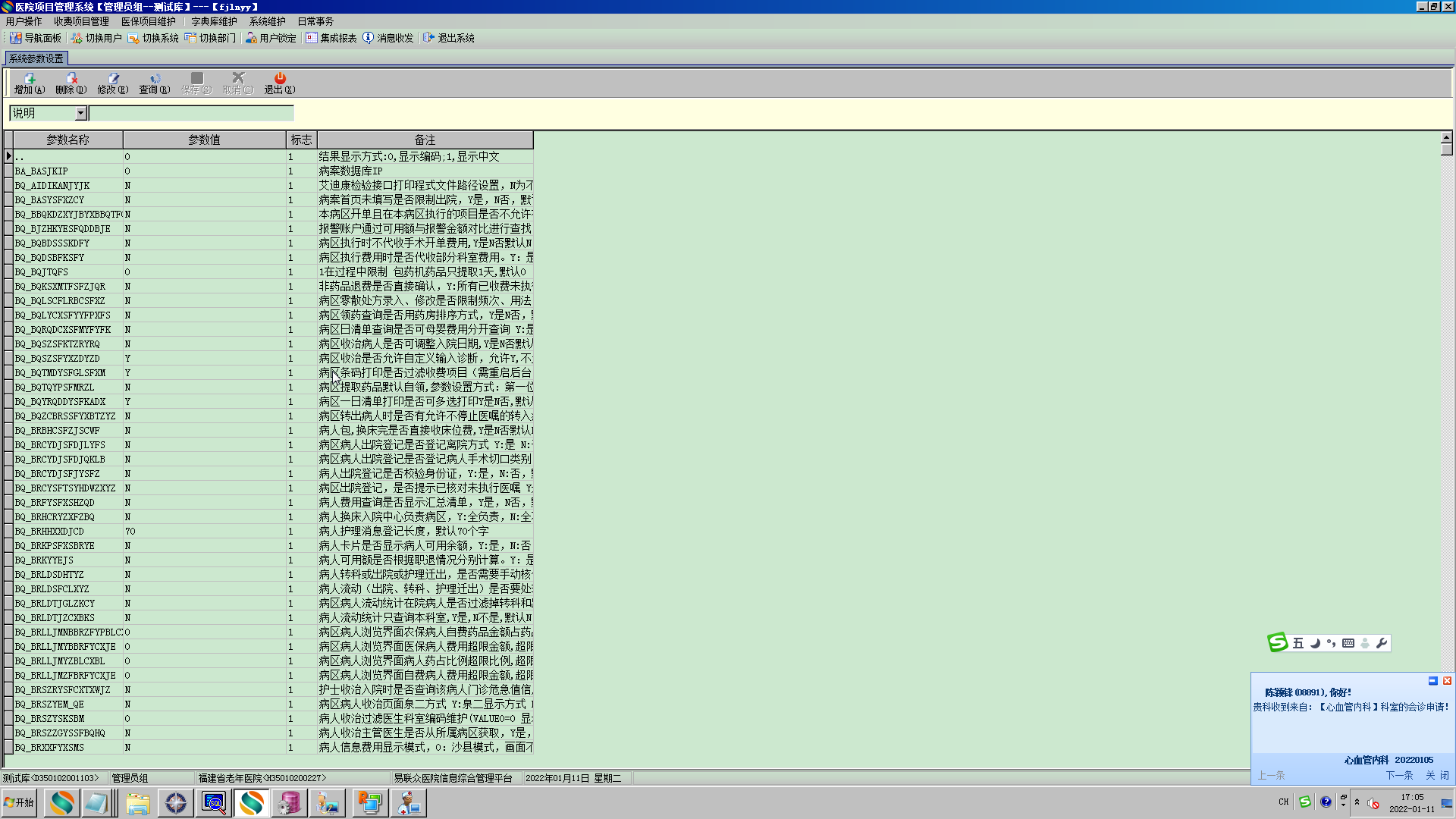Select the 系统参数设置 tab

click(36, 58)
